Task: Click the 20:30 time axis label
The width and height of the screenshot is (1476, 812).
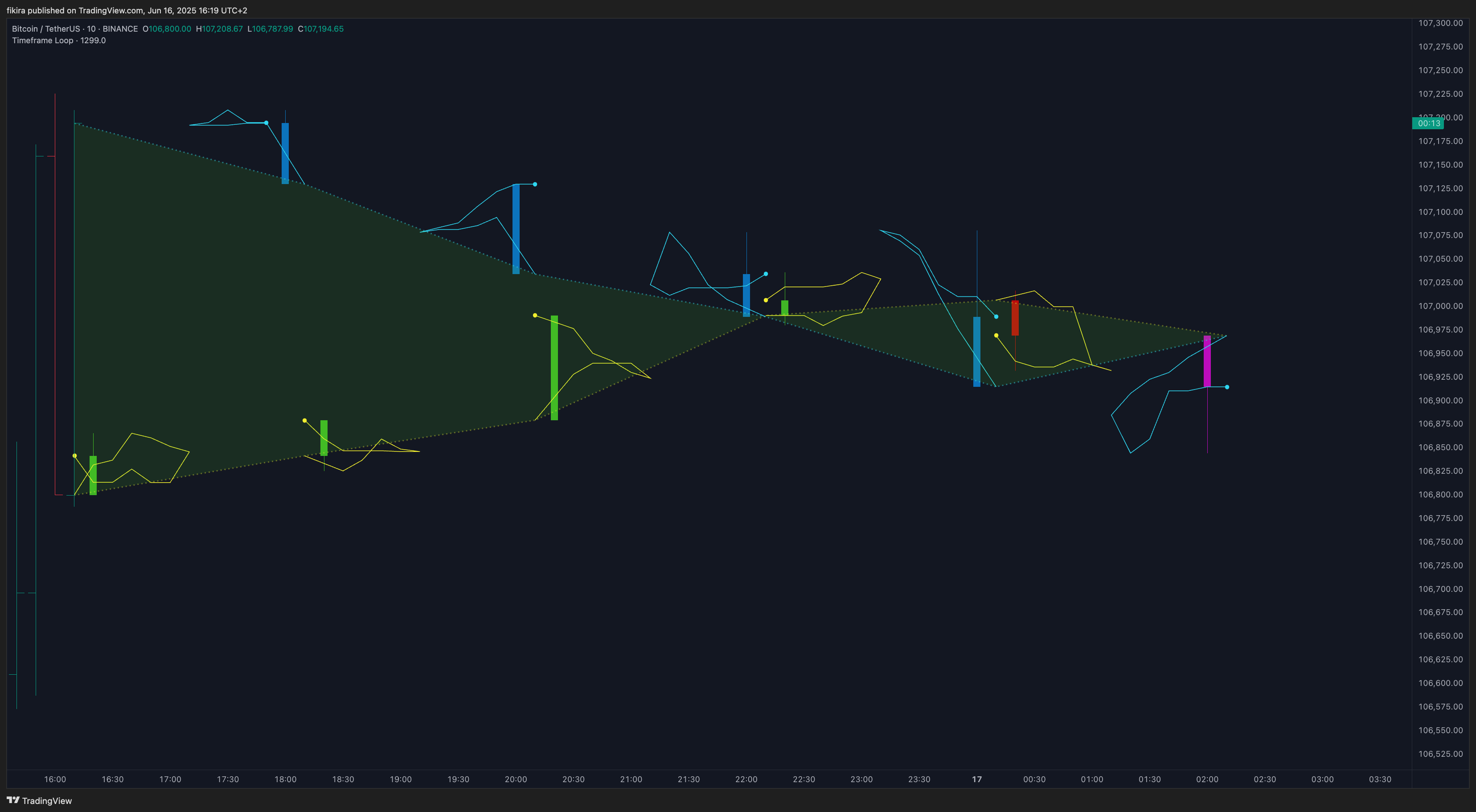Action: pyautogui.click(x=574, y=779)
